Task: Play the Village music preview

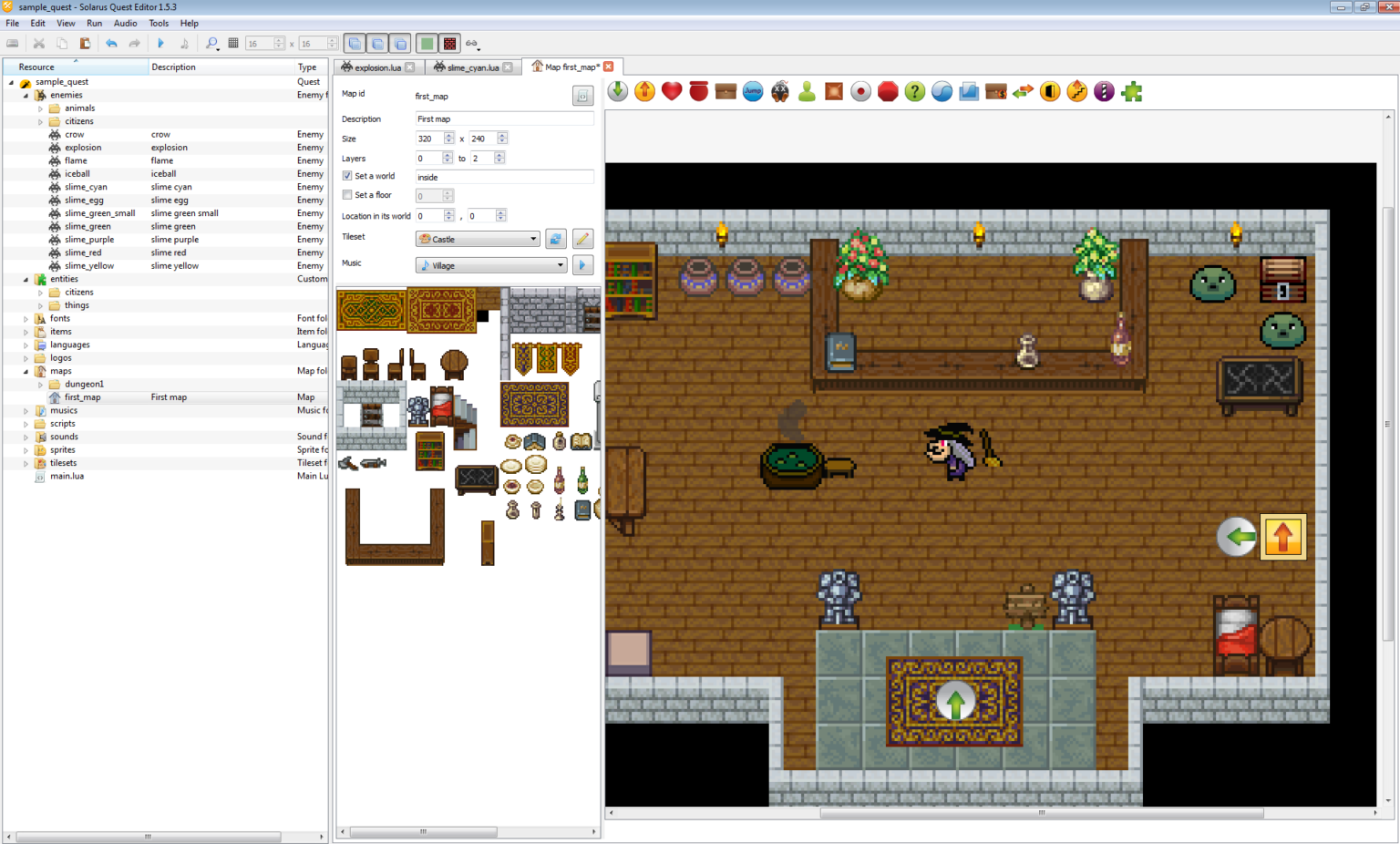Action: [x=582, y=265]
